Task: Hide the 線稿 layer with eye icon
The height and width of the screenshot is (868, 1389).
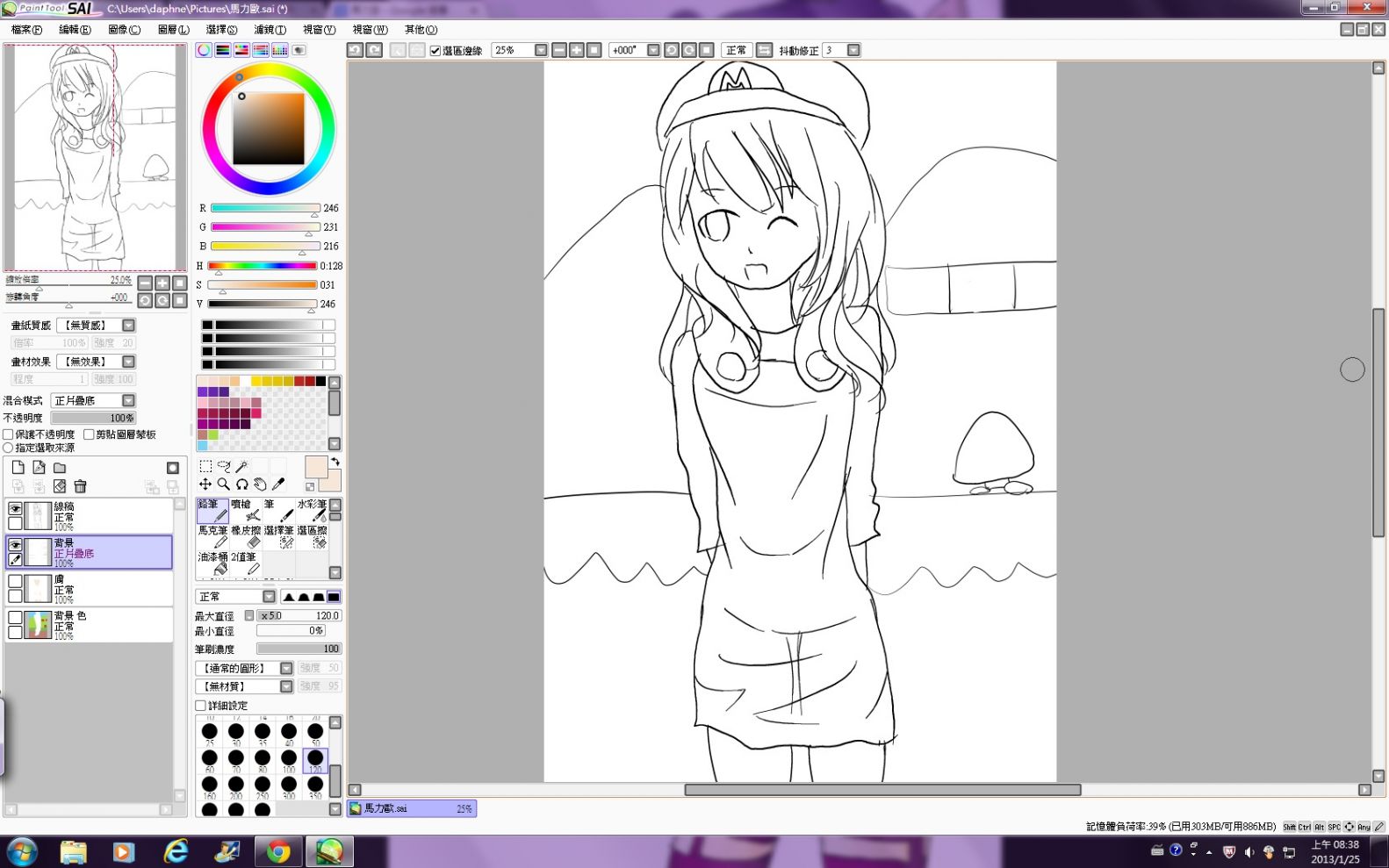Action: coord(15,508)
